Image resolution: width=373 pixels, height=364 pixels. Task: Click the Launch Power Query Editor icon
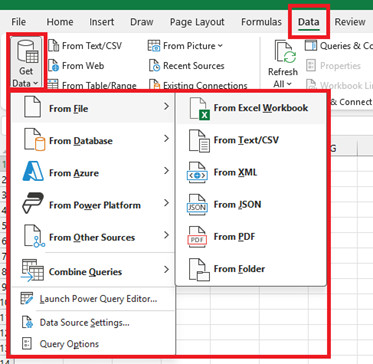pos(27,298)
